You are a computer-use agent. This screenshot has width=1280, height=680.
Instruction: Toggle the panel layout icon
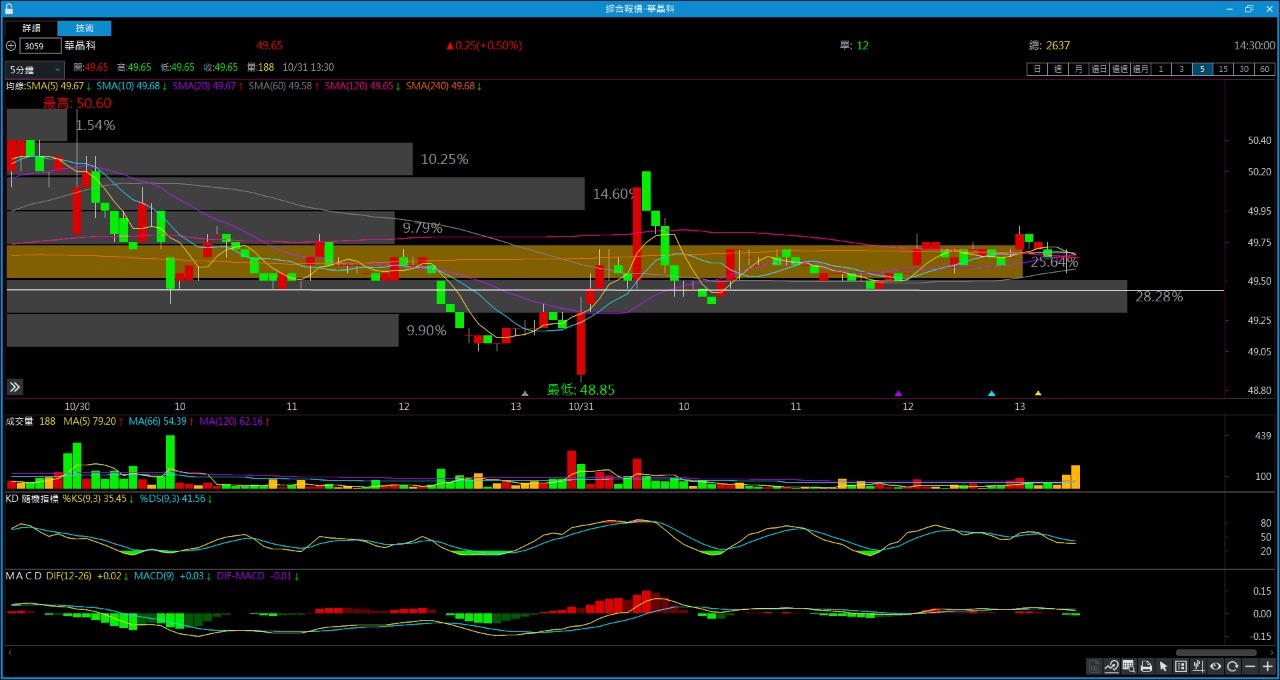[1181, 667]
